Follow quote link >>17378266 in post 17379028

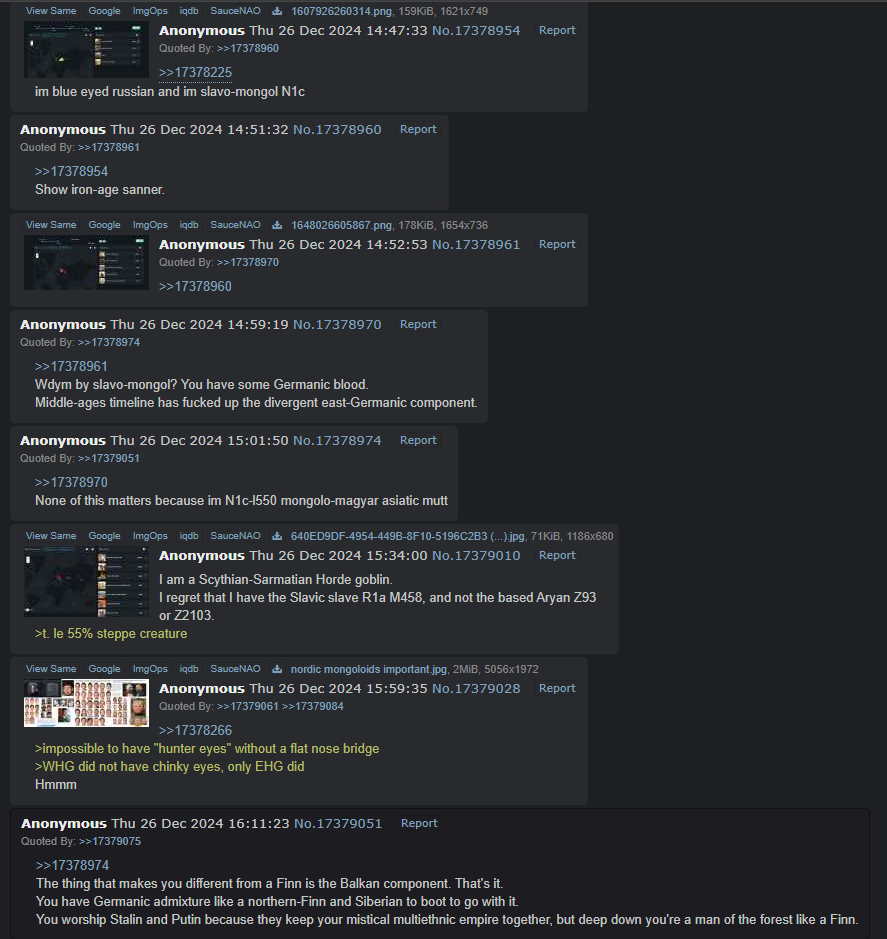pos(195,731)
